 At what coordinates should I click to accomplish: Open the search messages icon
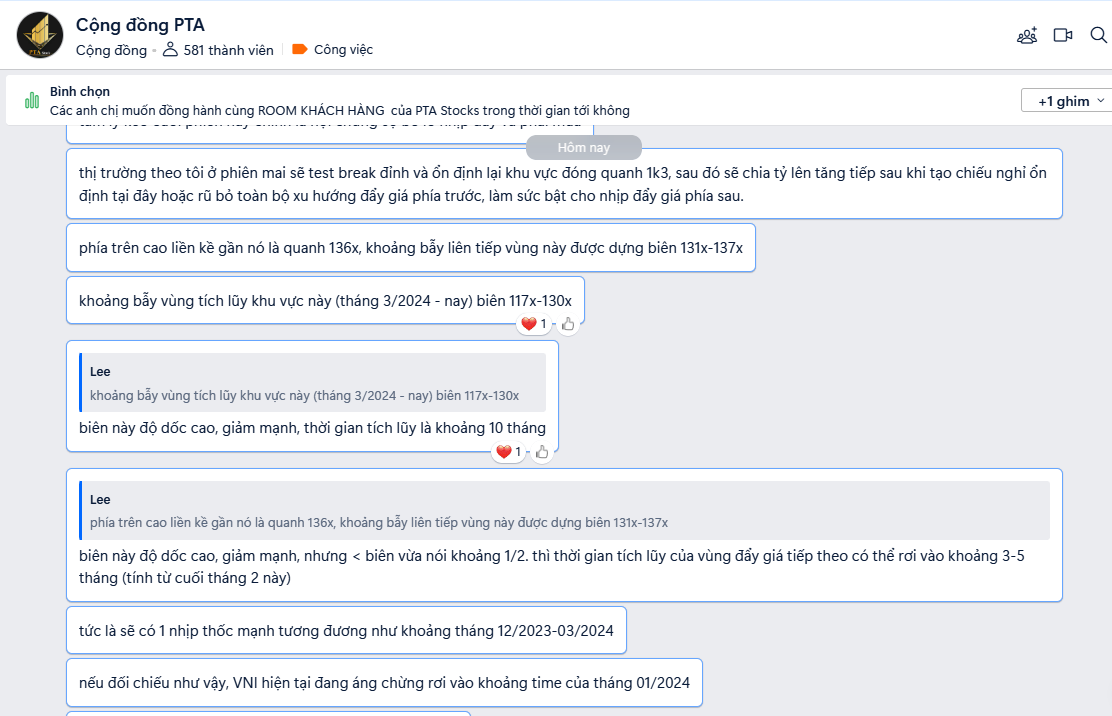(1099, 35)
